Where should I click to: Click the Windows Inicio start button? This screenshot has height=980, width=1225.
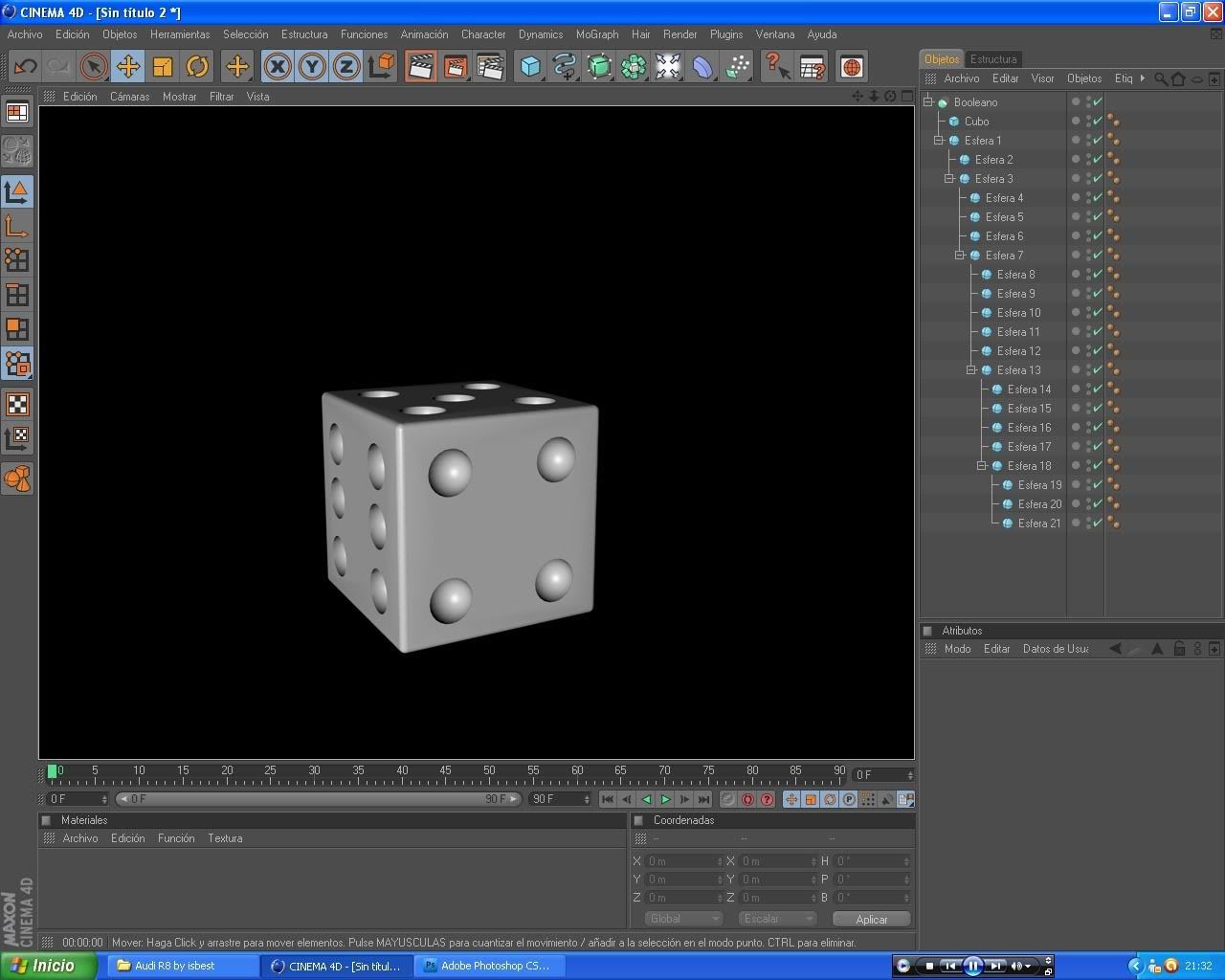tap(48, 966)
